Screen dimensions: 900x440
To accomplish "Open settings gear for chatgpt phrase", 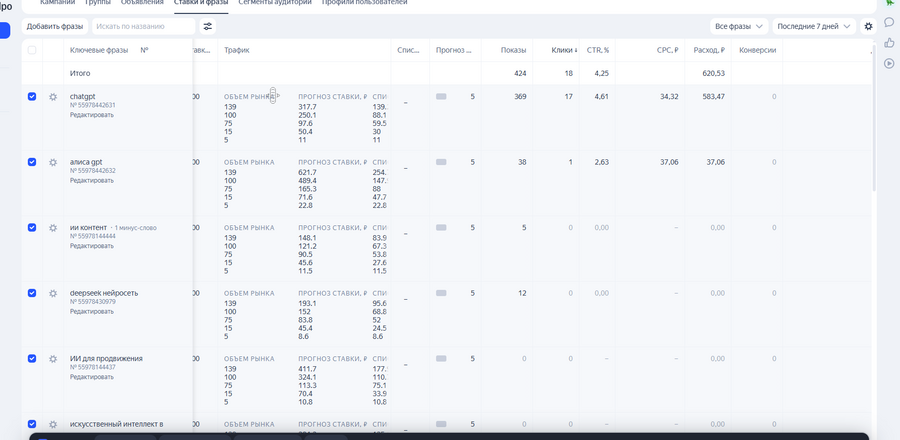I will [x=53, y=97].
